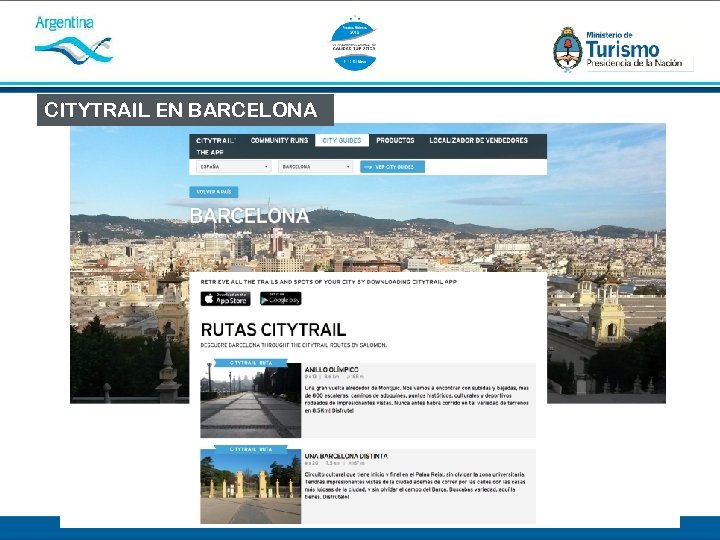The height and width of the screenshot is (540, 720).
Task: Click the Una Barcelona Distinta description text
Action: pyautogui.click(x=415, y=486)
